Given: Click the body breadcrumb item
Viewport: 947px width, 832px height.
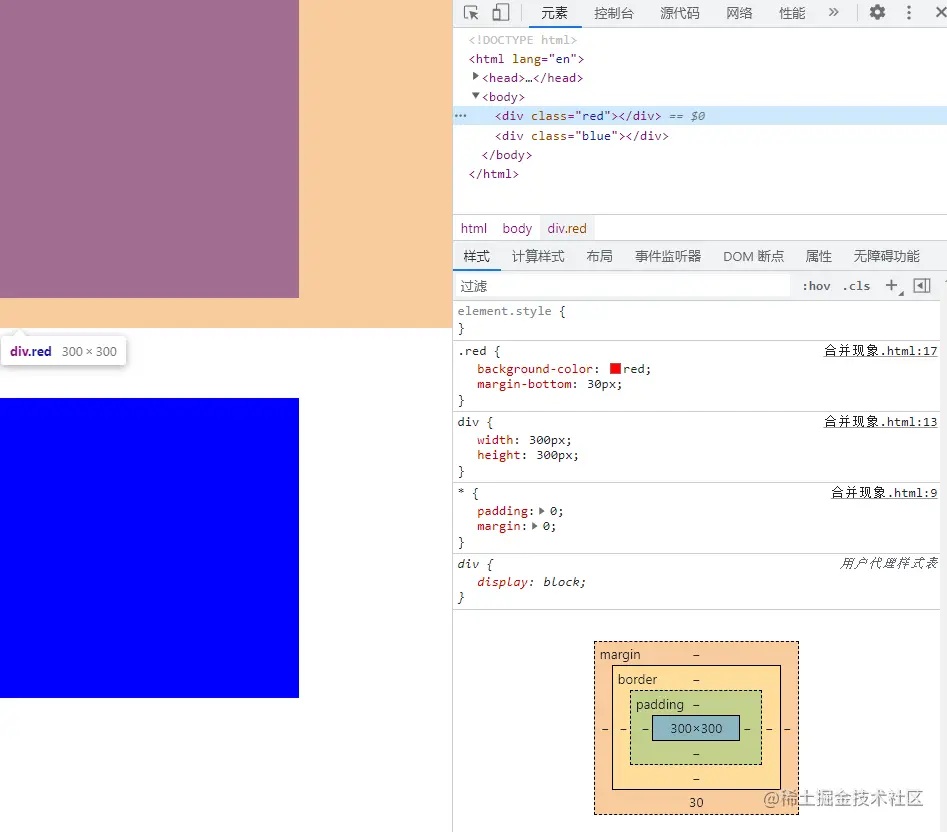Looking at the screenshot, I should [516, 228].
